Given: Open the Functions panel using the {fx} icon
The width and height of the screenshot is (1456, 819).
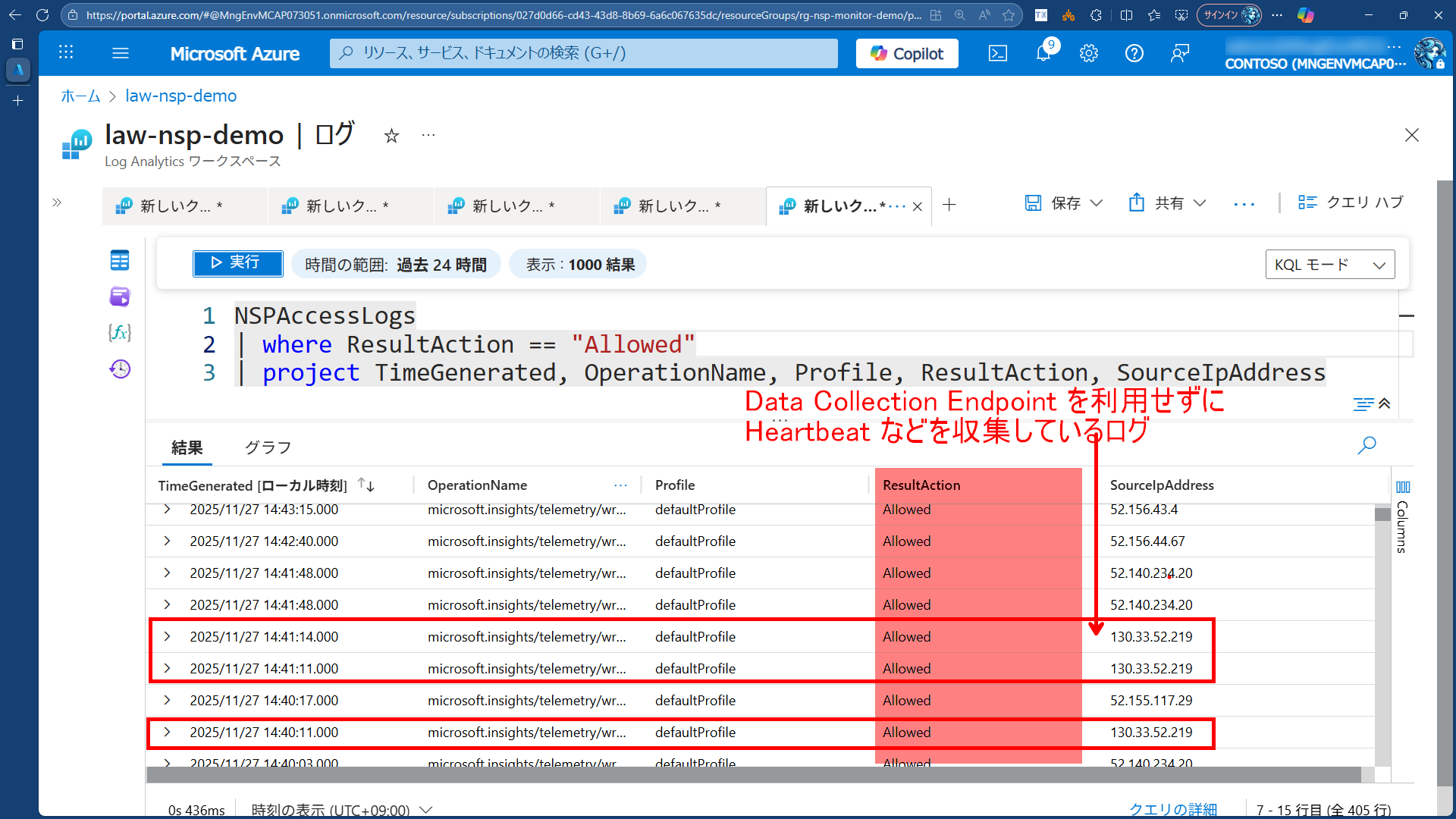Looking at the screenshot, I should [120, 332].
